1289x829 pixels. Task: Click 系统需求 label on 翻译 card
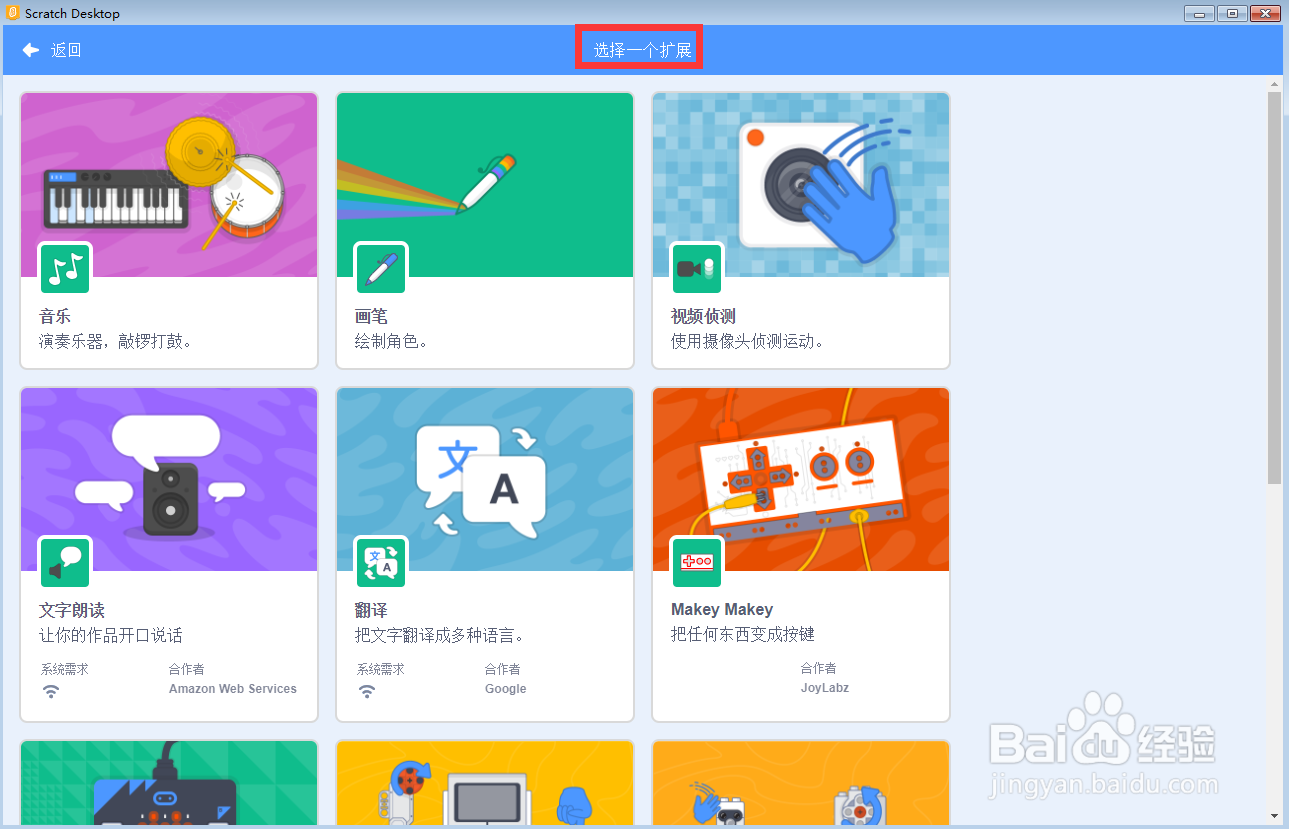pos(381,669)
